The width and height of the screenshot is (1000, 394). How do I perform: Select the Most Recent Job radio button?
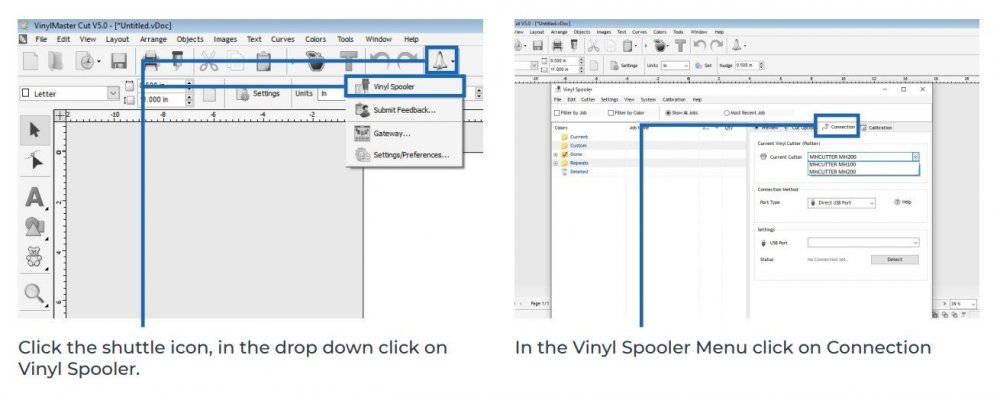726,113
